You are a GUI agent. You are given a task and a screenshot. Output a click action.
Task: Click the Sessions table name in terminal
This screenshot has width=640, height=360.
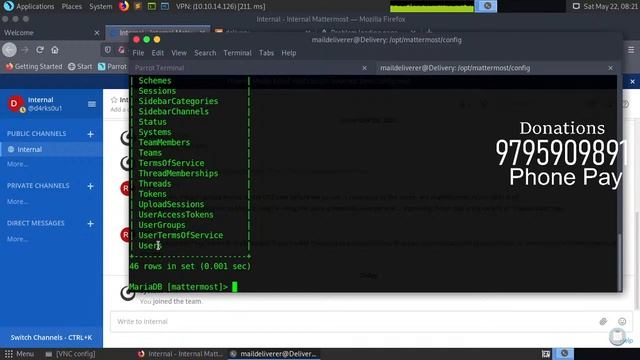(157, 91)
